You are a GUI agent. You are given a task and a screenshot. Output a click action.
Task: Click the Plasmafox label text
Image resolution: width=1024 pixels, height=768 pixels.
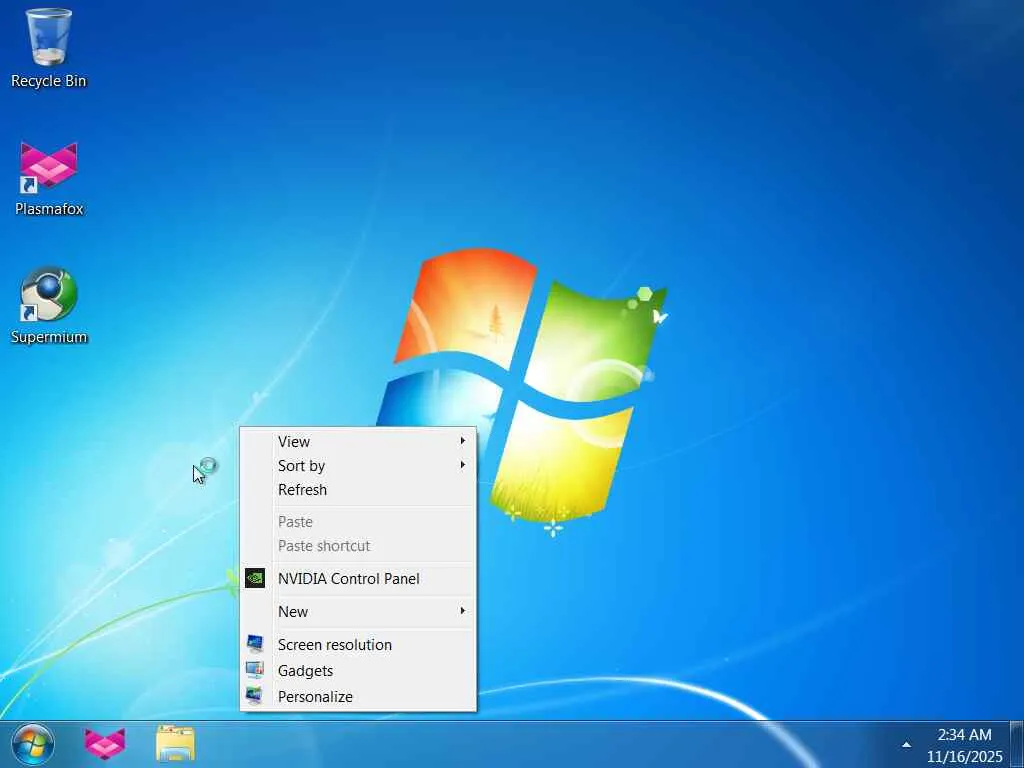pyautogui.click(x=49, y=209)
